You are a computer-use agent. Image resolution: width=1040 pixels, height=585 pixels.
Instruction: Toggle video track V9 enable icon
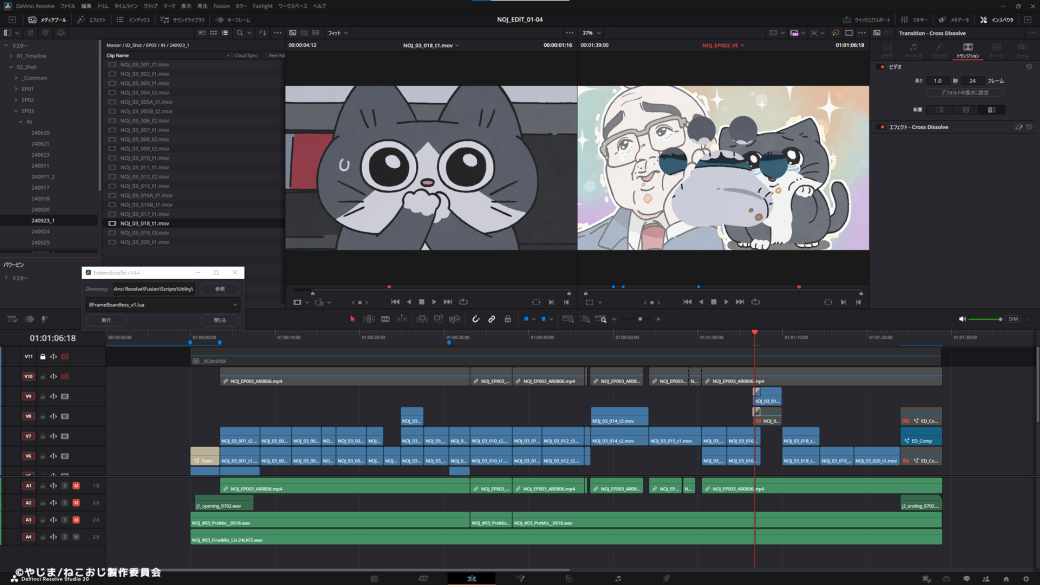click(x=64, y=397)
